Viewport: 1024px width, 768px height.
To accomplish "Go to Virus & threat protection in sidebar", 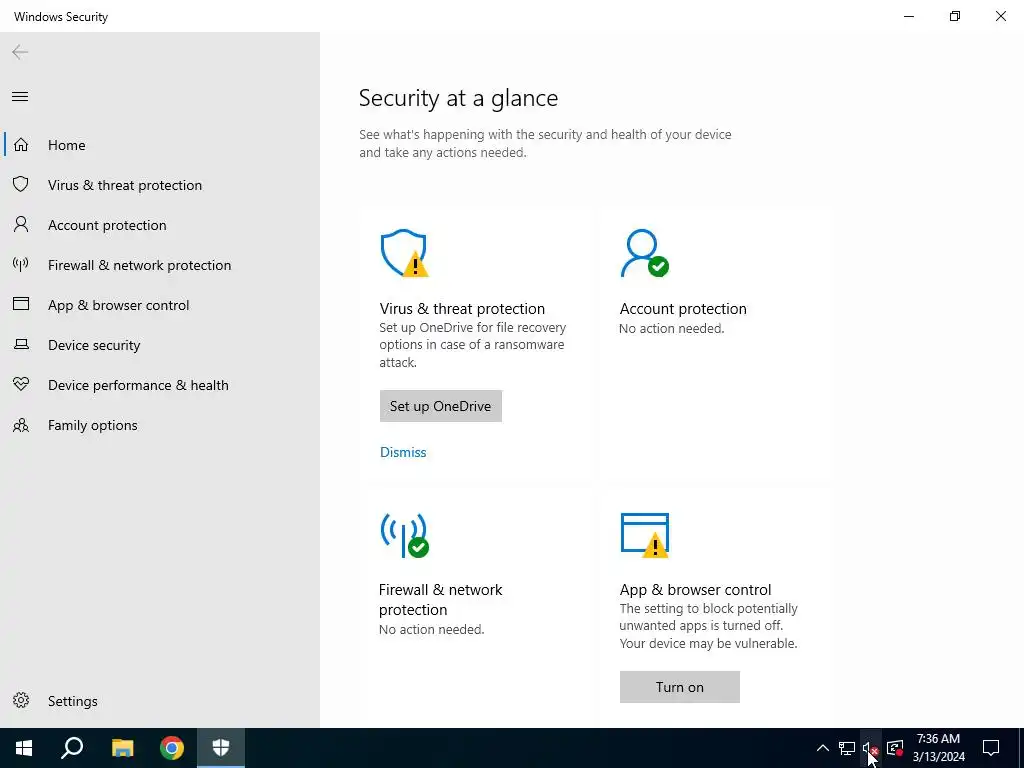I will tap(160, 185).
